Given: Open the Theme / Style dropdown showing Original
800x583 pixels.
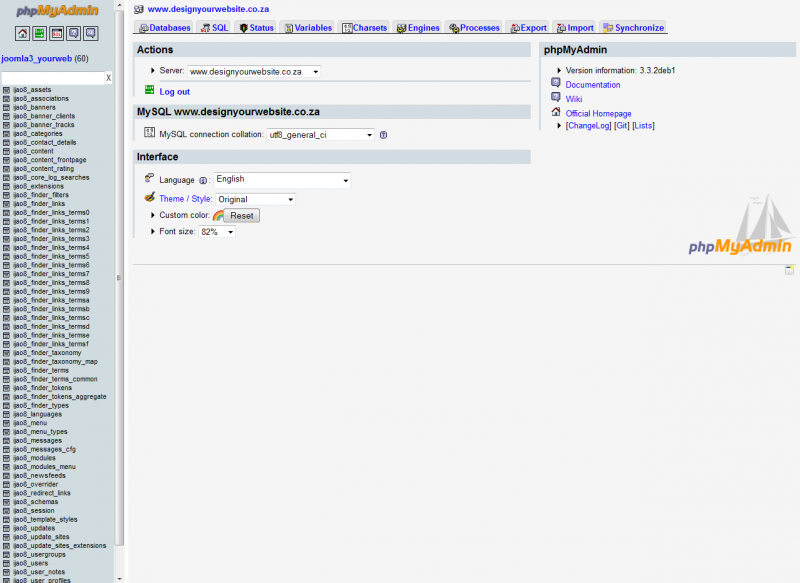Looking at the screenshot, I should coord(256,199).
